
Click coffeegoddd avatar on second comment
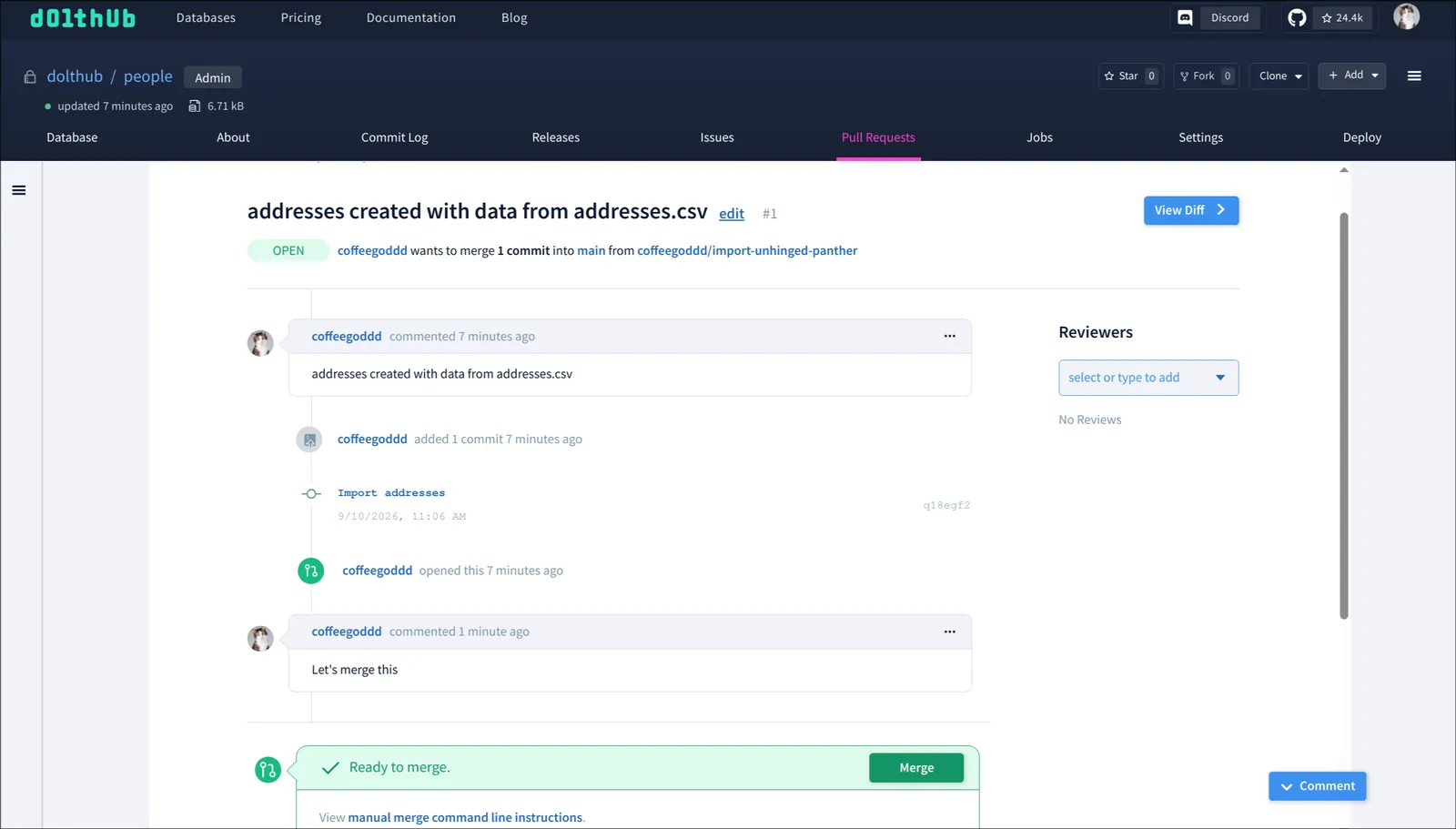260,639
